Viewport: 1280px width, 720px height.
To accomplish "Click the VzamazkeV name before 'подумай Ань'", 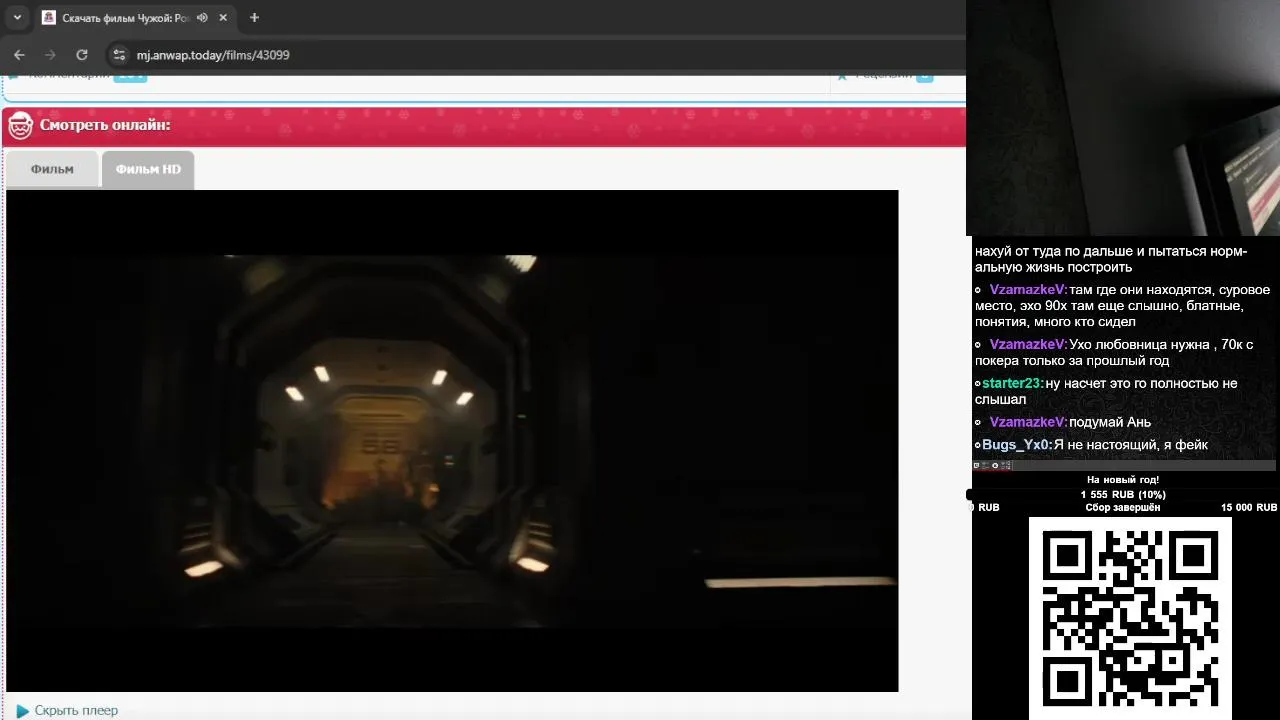I will point(1029,422).
